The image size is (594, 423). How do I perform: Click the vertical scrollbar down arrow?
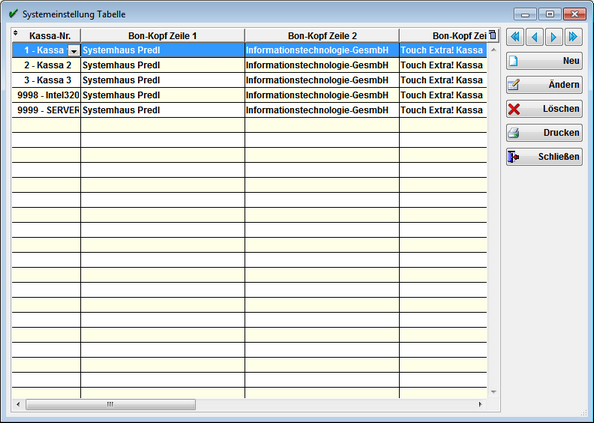point(493,392)
